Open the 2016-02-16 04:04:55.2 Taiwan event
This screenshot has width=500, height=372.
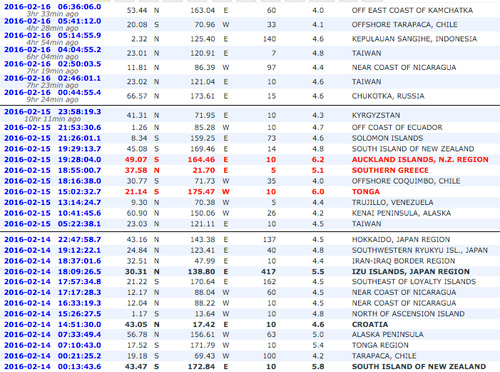[53, 50]
